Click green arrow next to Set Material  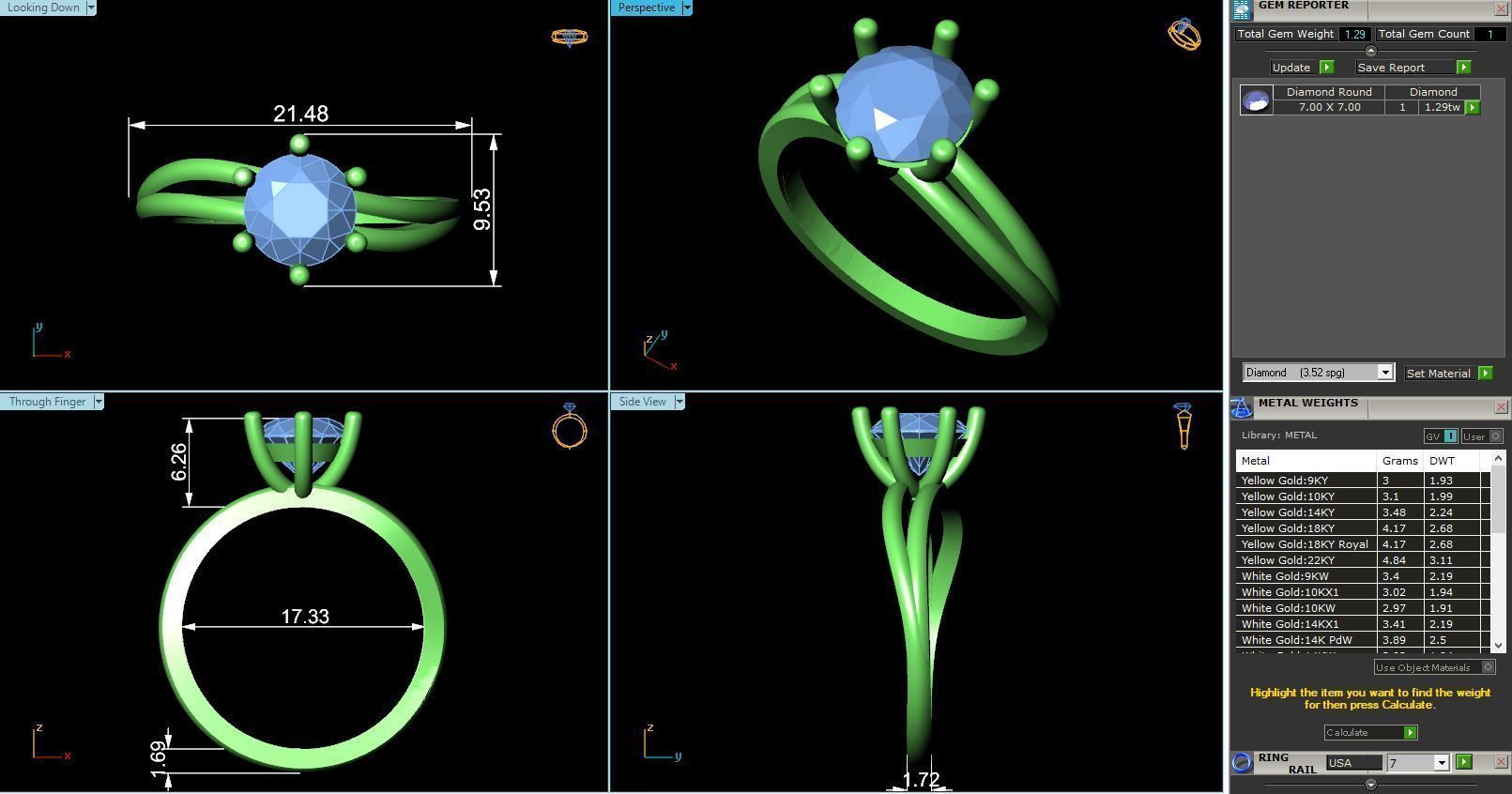pos(1485,374)
